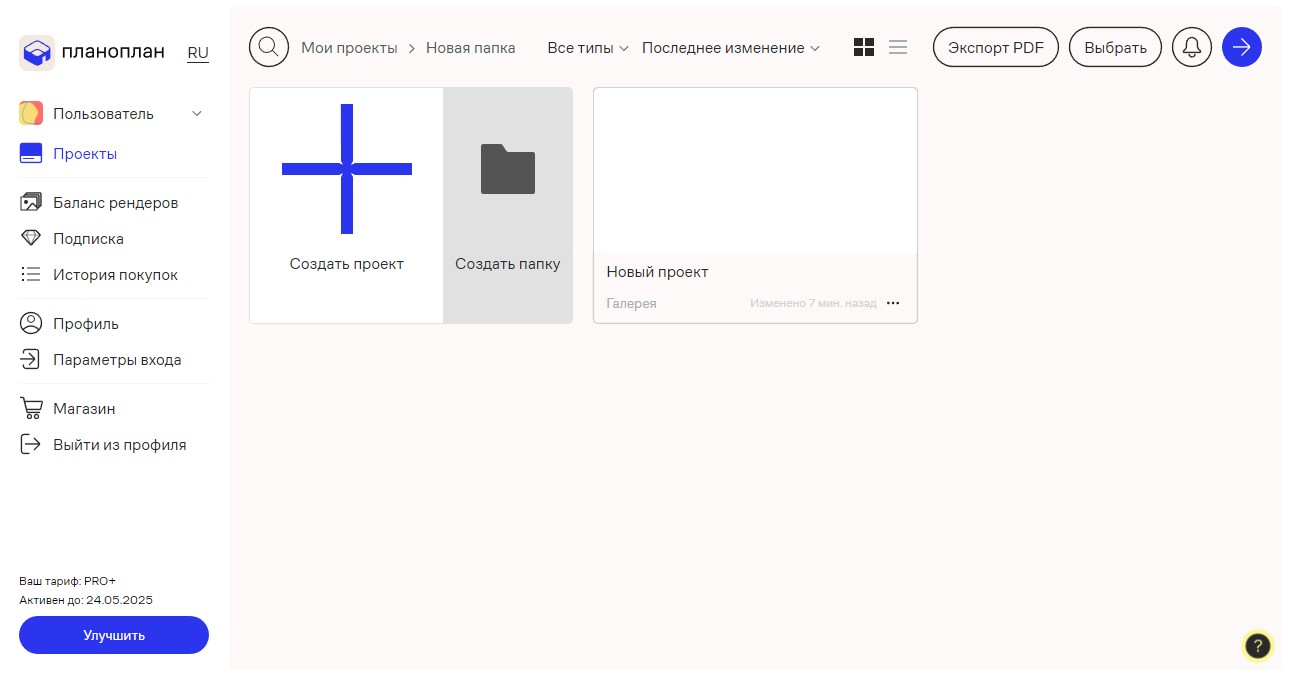Open the Новый проект options menu
The image size is (1289, 677).
(x=892, y=303)
